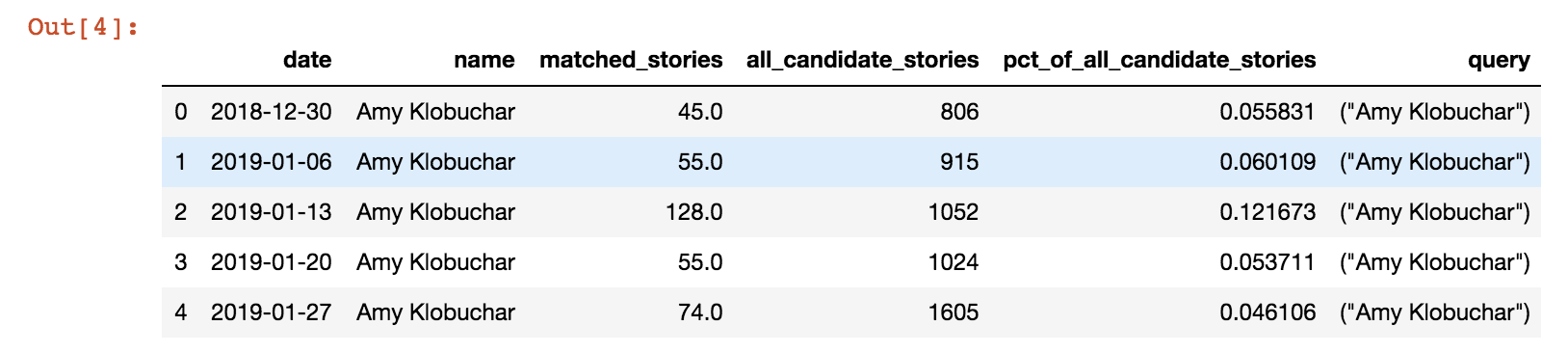
Task: Click the all_candidate_stories value 1052
Action: click(954, 212)
